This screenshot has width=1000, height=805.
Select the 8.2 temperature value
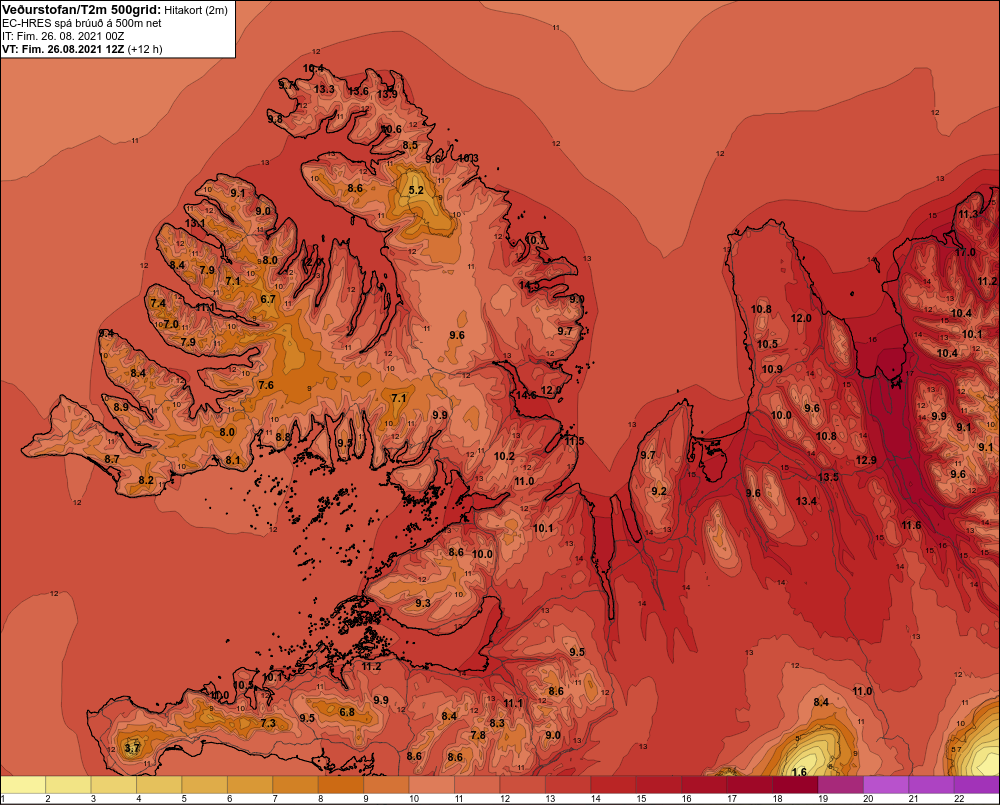pyautogui.click(x=146, y=480)
